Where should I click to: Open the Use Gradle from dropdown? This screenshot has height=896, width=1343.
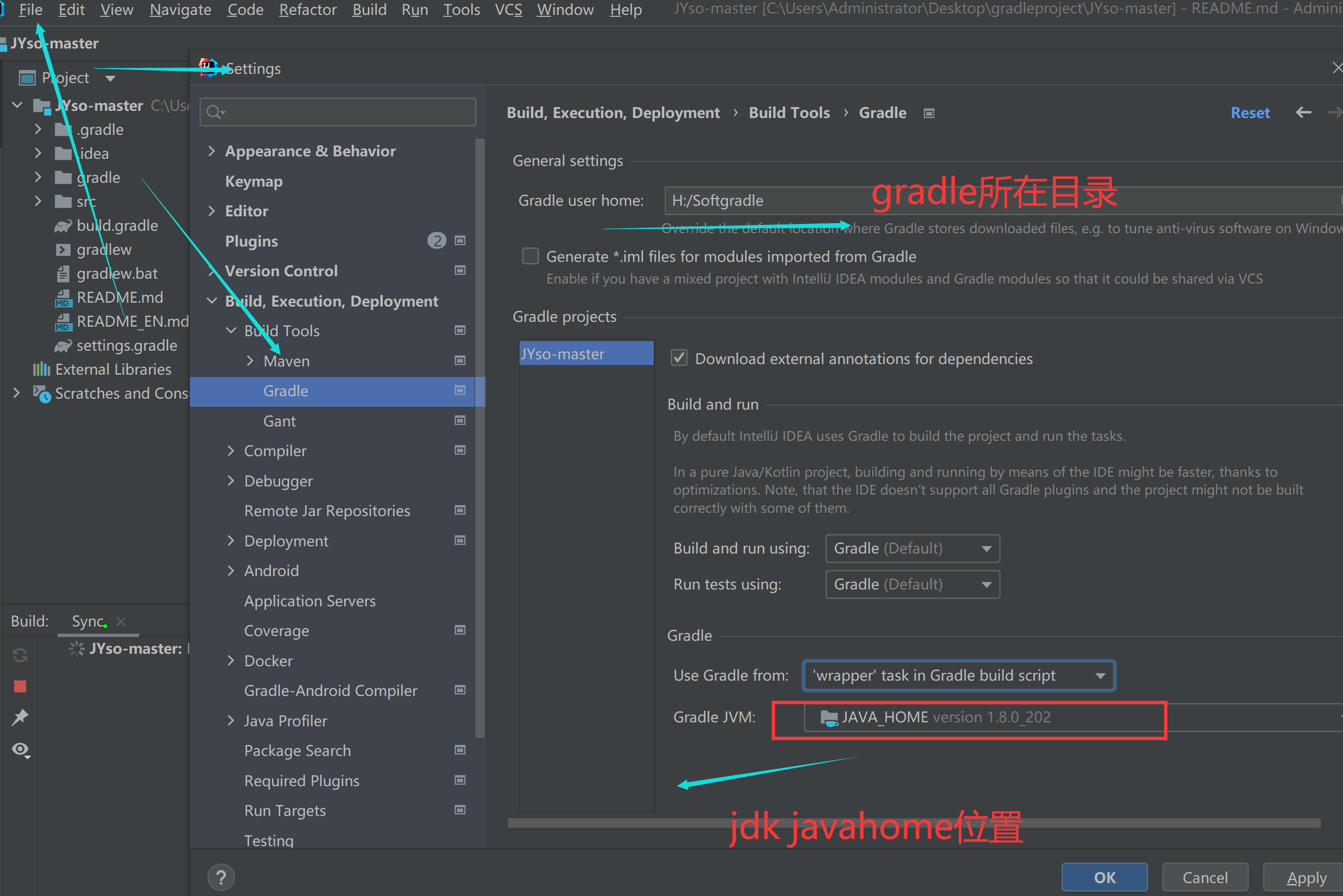pyautogui.click(x=958, y=676)
